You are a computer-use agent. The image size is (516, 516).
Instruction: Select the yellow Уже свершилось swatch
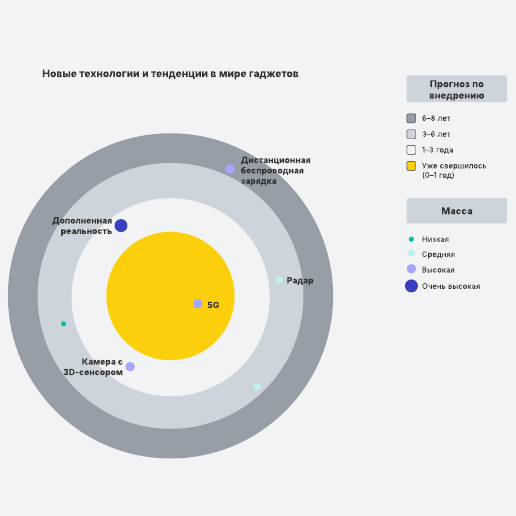[x=411, y=166]
